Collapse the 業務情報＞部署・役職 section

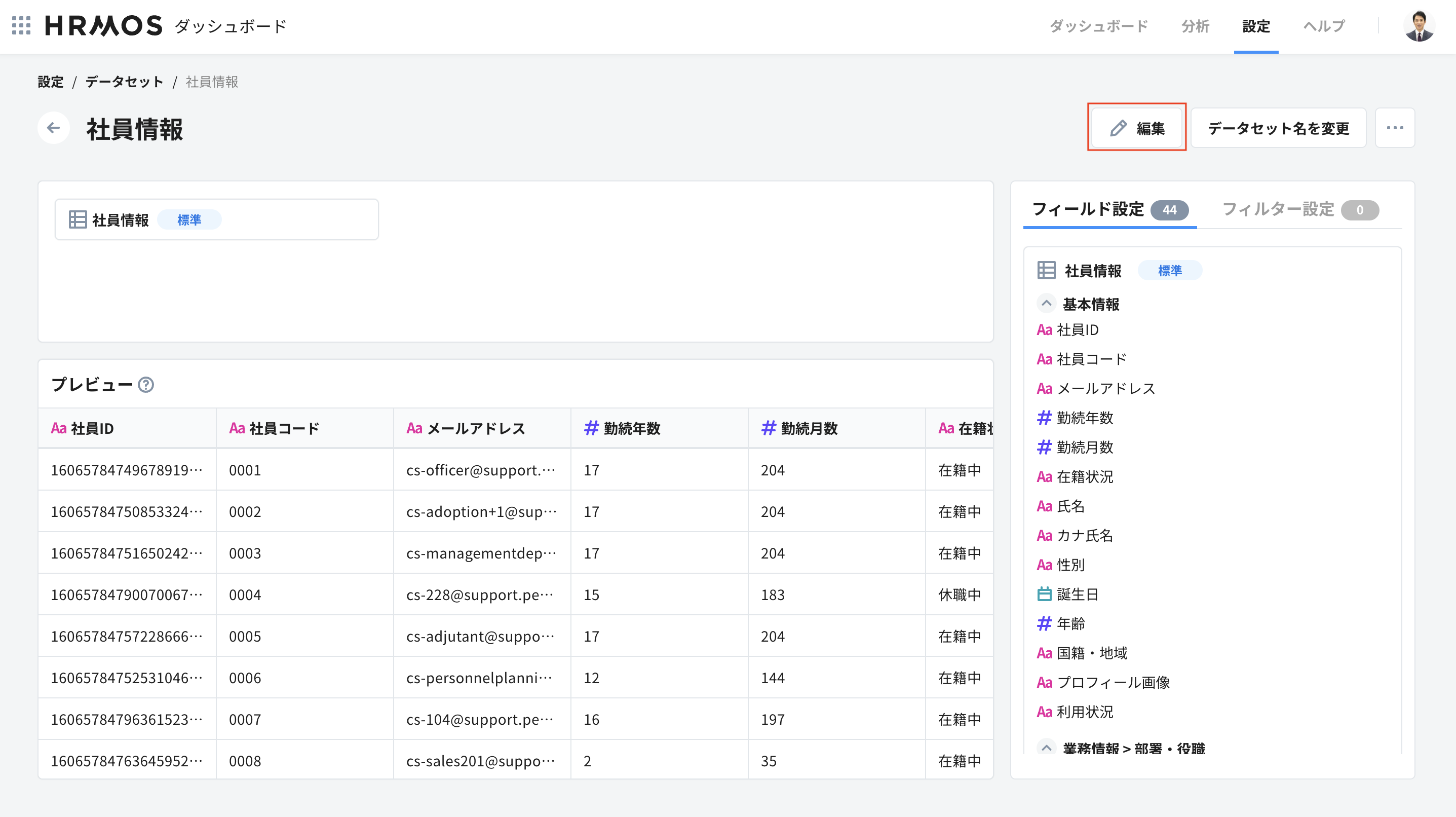(x=1046, y=748)
